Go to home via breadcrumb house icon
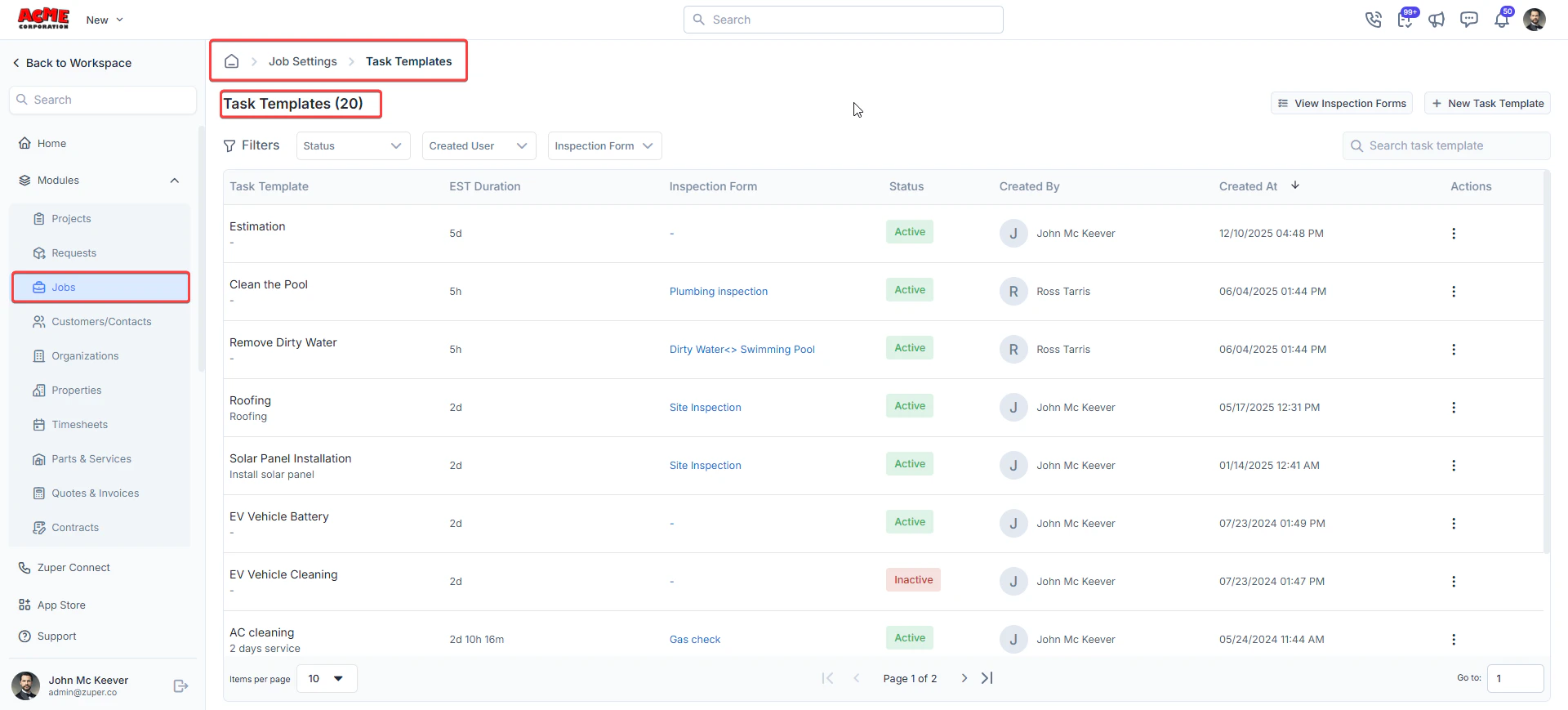This screenshot has width=1568, height=710. coord(232,61)
